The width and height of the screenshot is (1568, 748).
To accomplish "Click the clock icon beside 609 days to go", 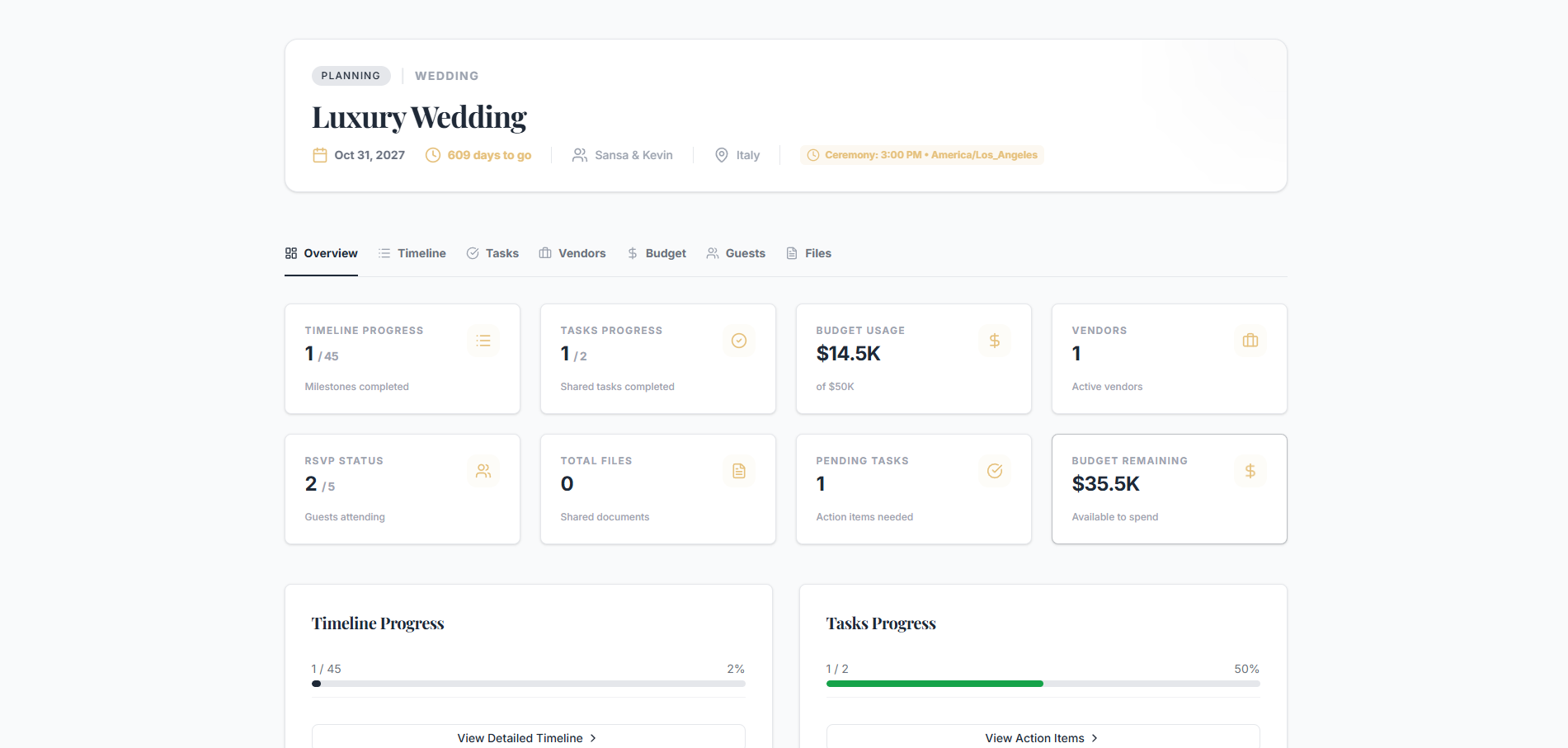I will point(432,154).
